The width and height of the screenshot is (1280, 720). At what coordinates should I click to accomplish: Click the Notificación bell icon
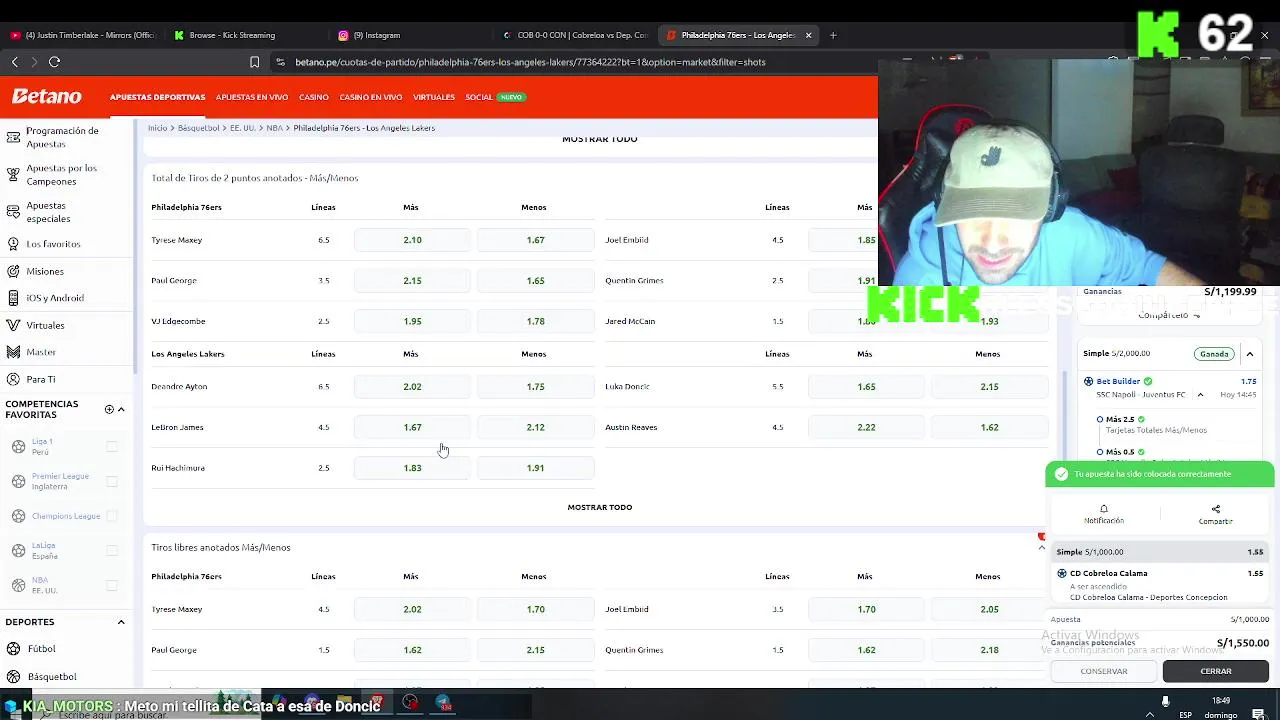click(x=1104, y=509)
